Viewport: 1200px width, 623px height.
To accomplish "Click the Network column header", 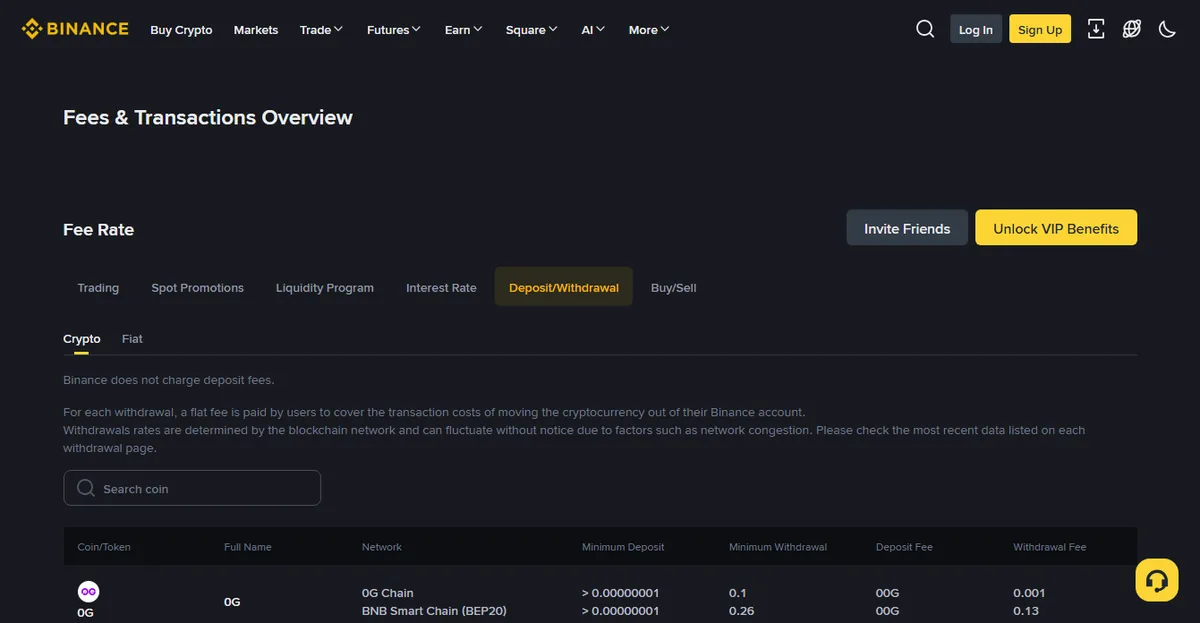I will tap(382, 547).
